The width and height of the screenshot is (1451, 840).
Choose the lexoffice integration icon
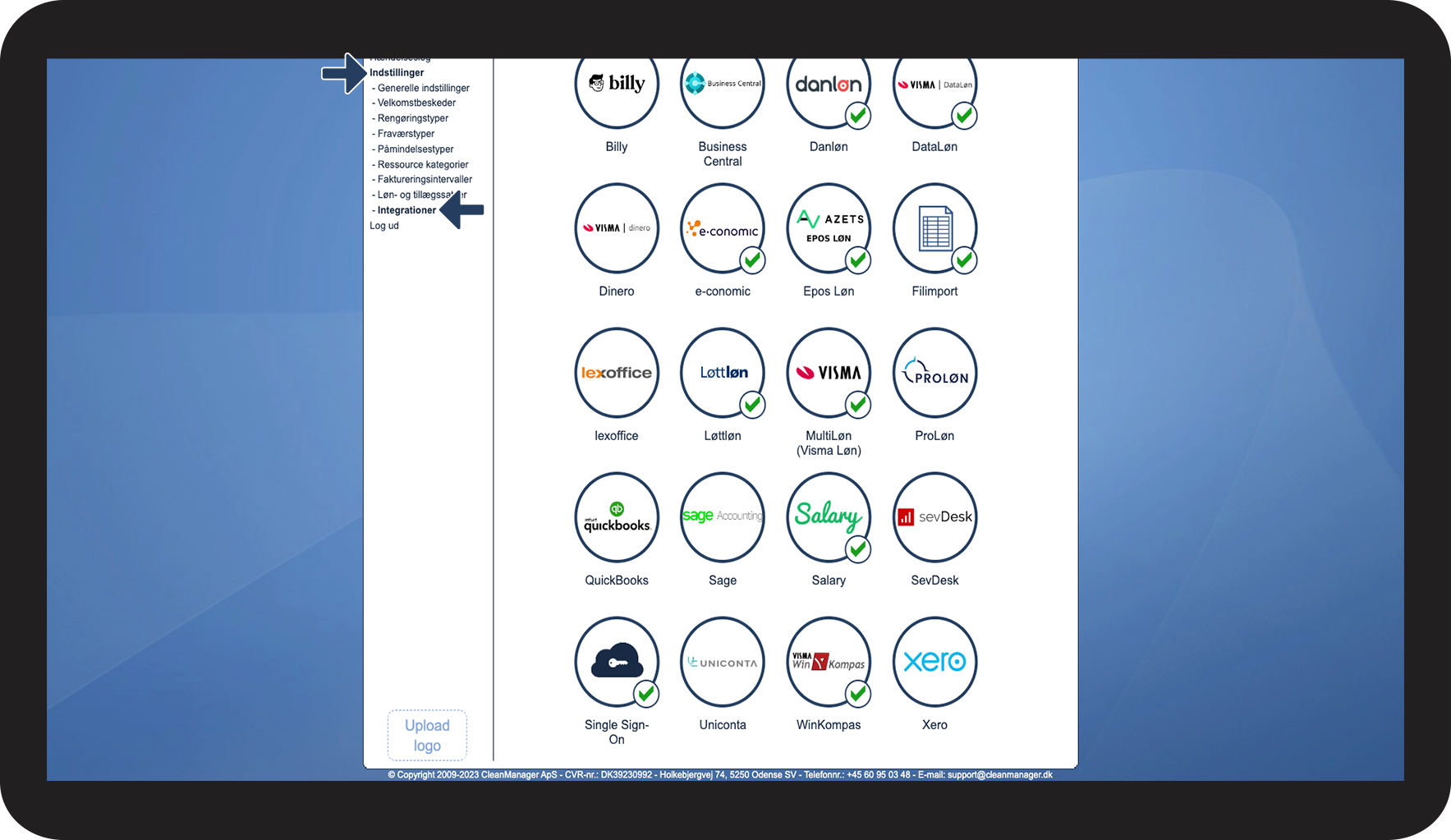[617, 373]
